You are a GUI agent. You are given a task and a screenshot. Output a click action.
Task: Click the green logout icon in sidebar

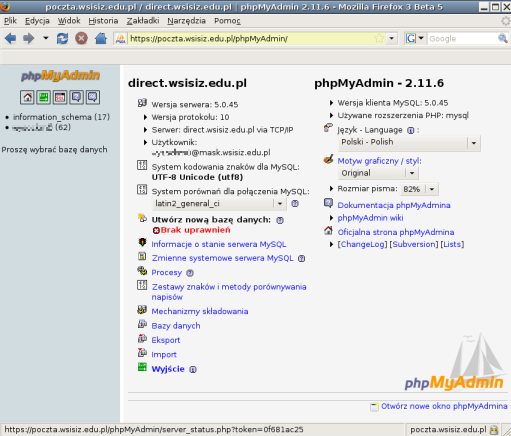click(x=43, y=97)
